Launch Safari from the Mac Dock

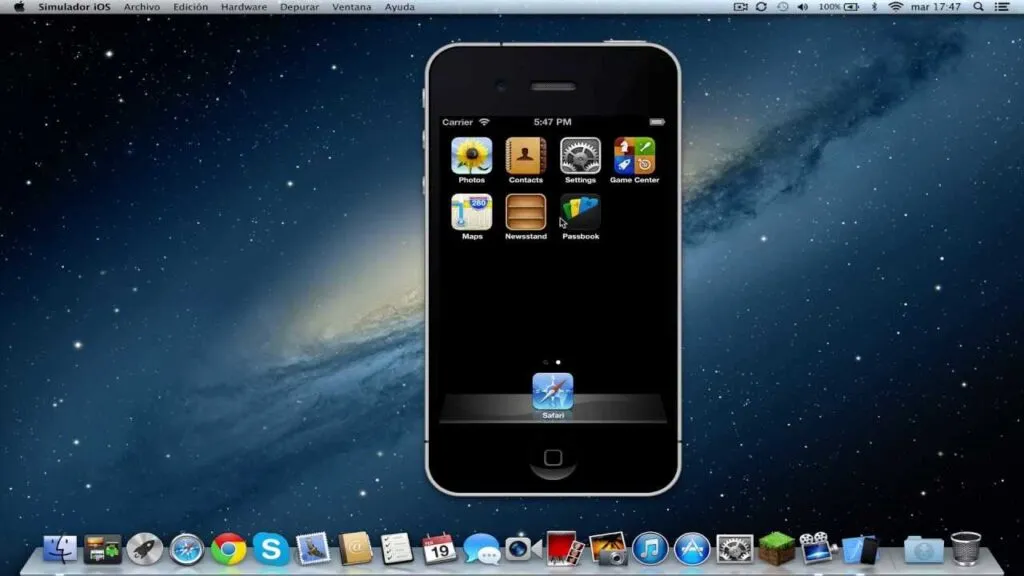(187, 549)
